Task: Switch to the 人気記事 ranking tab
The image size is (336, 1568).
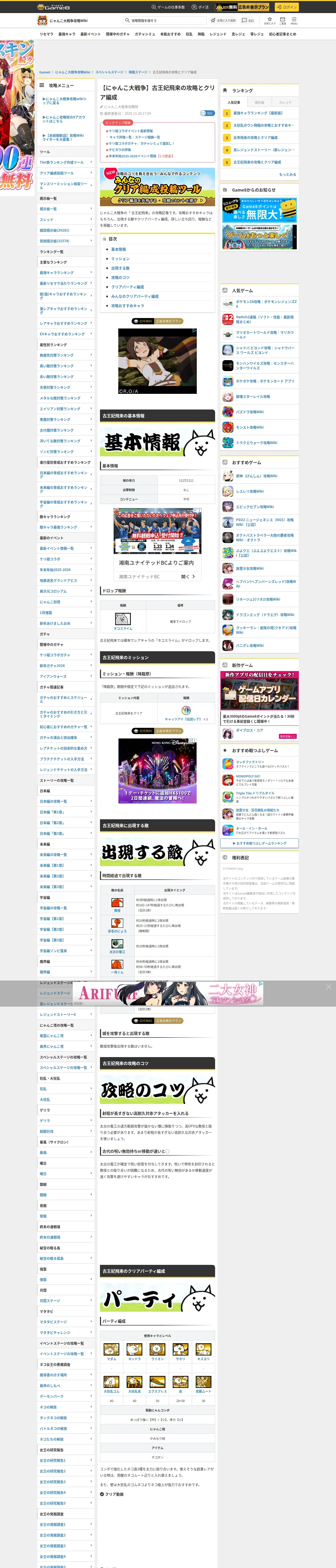Action: pyautogui.click(x=234, y=102)
